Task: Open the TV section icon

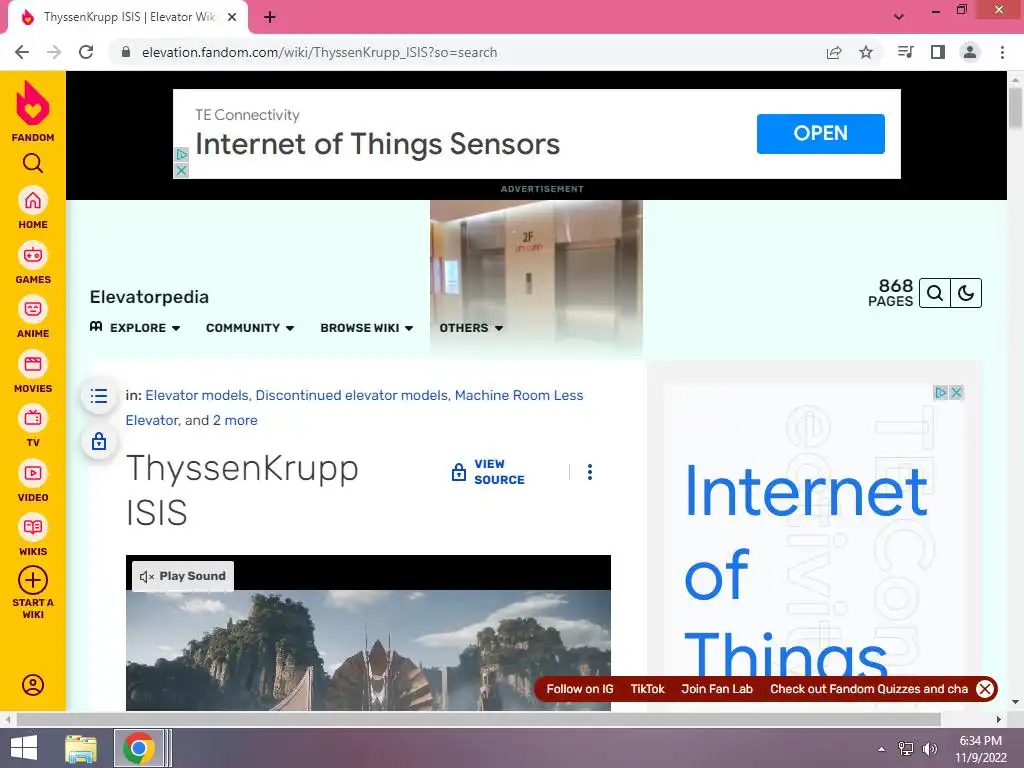Action: [33, 426]
